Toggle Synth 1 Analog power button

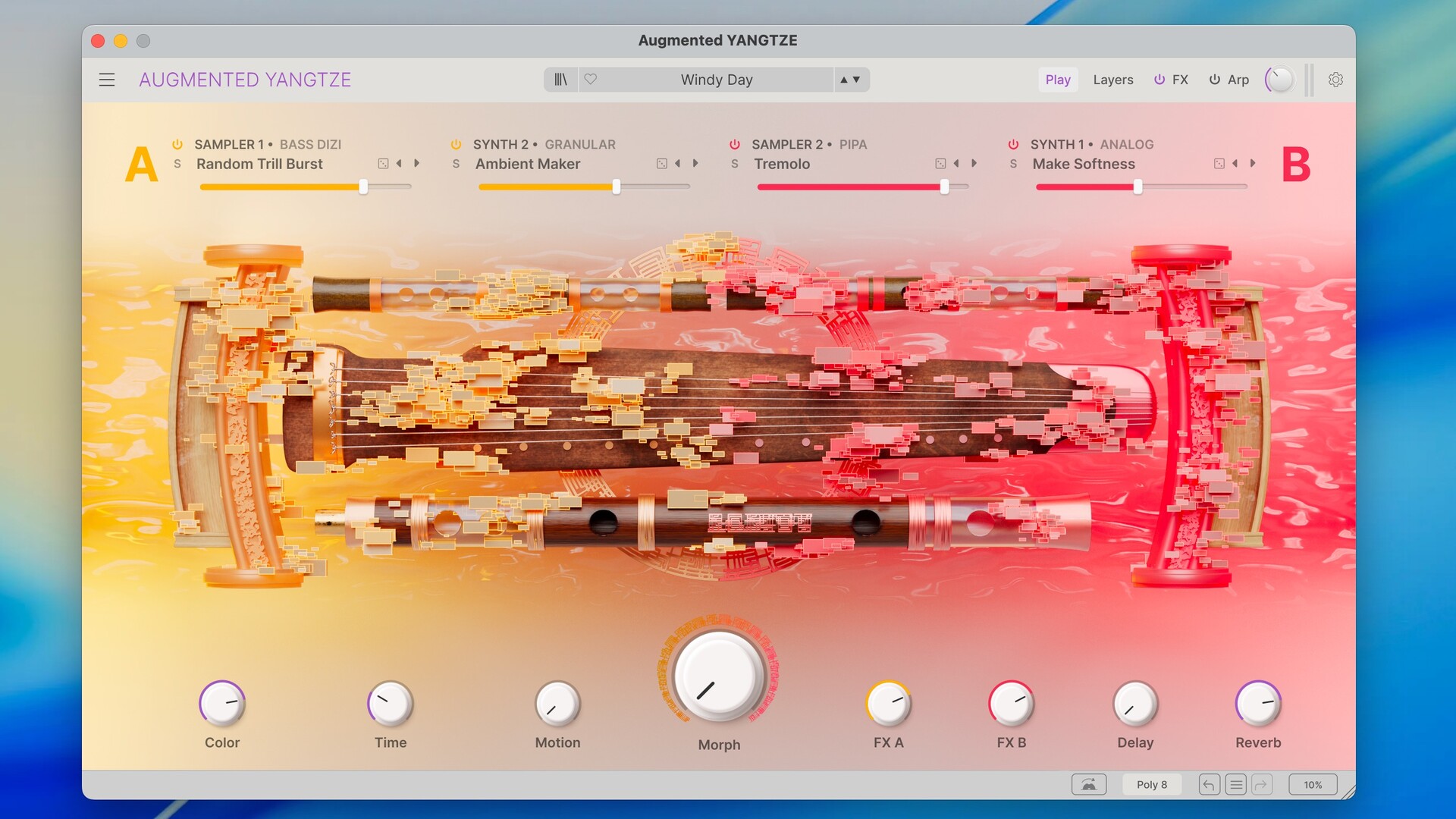1013,144
